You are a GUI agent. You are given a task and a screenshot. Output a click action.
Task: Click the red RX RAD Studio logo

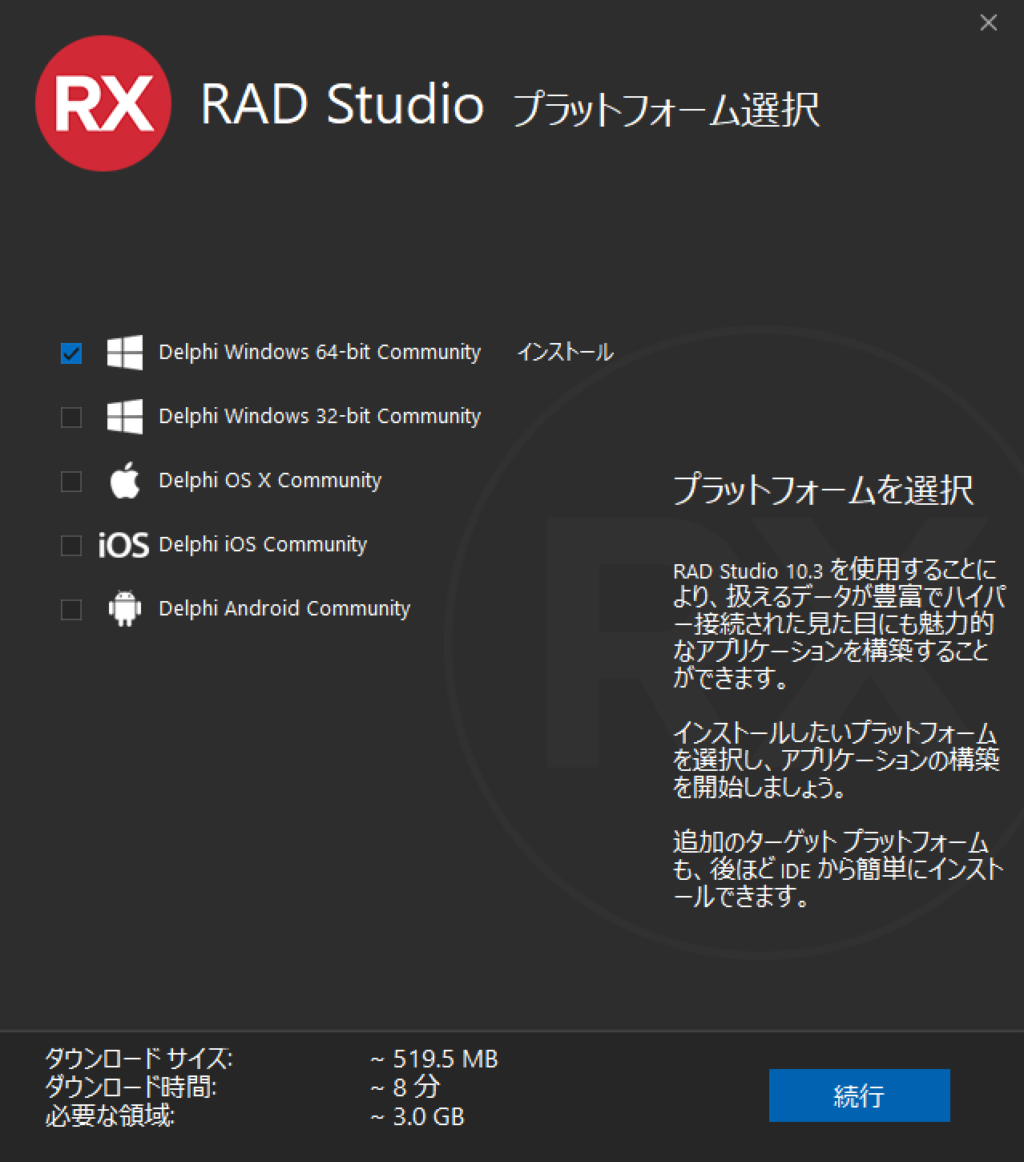(x=103, y=103)
